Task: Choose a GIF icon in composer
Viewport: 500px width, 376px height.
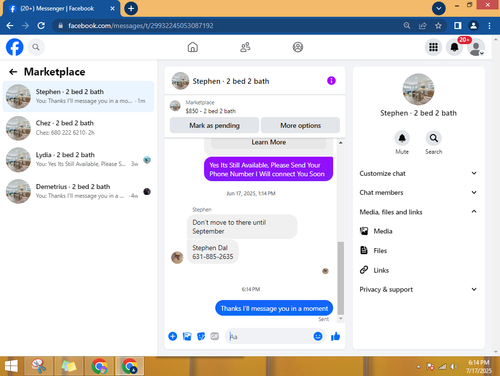Action: tap(215, 336)
